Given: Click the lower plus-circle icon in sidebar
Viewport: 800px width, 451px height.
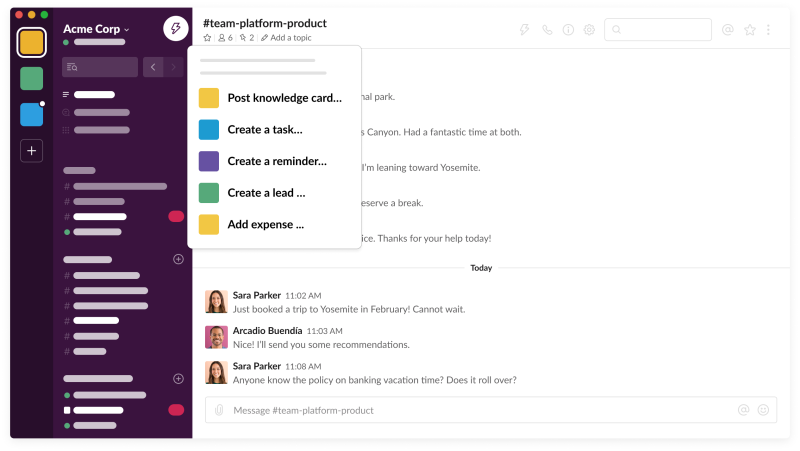Looking at the screenshot, I should [x=178, y=379].
